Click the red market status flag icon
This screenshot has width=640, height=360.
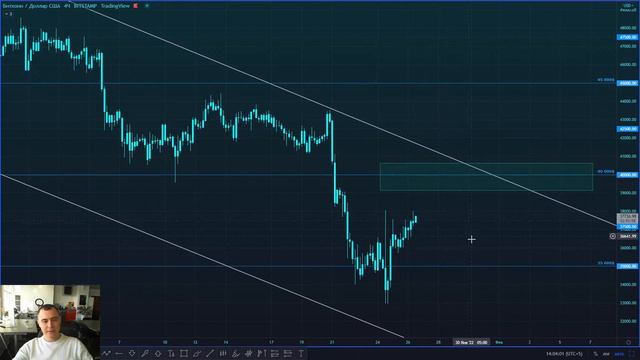click(136, 6)
